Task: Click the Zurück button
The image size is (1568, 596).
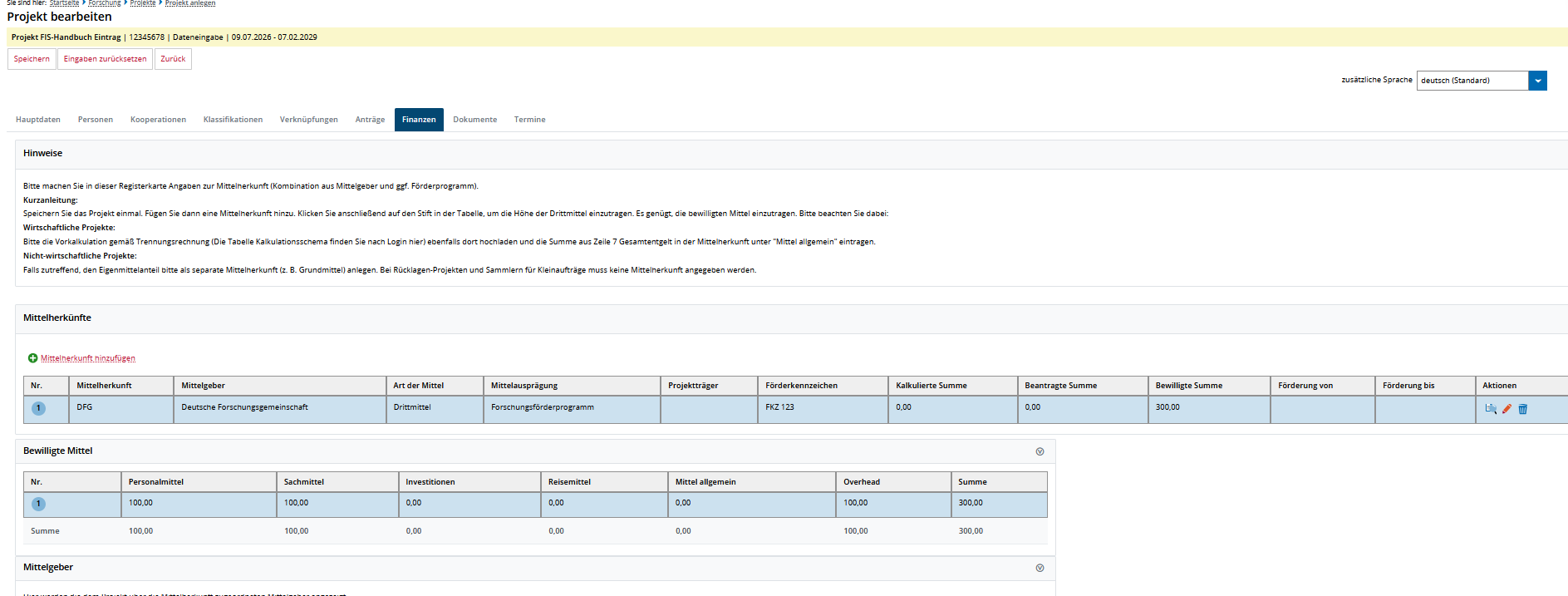Action: coord(173,59)
